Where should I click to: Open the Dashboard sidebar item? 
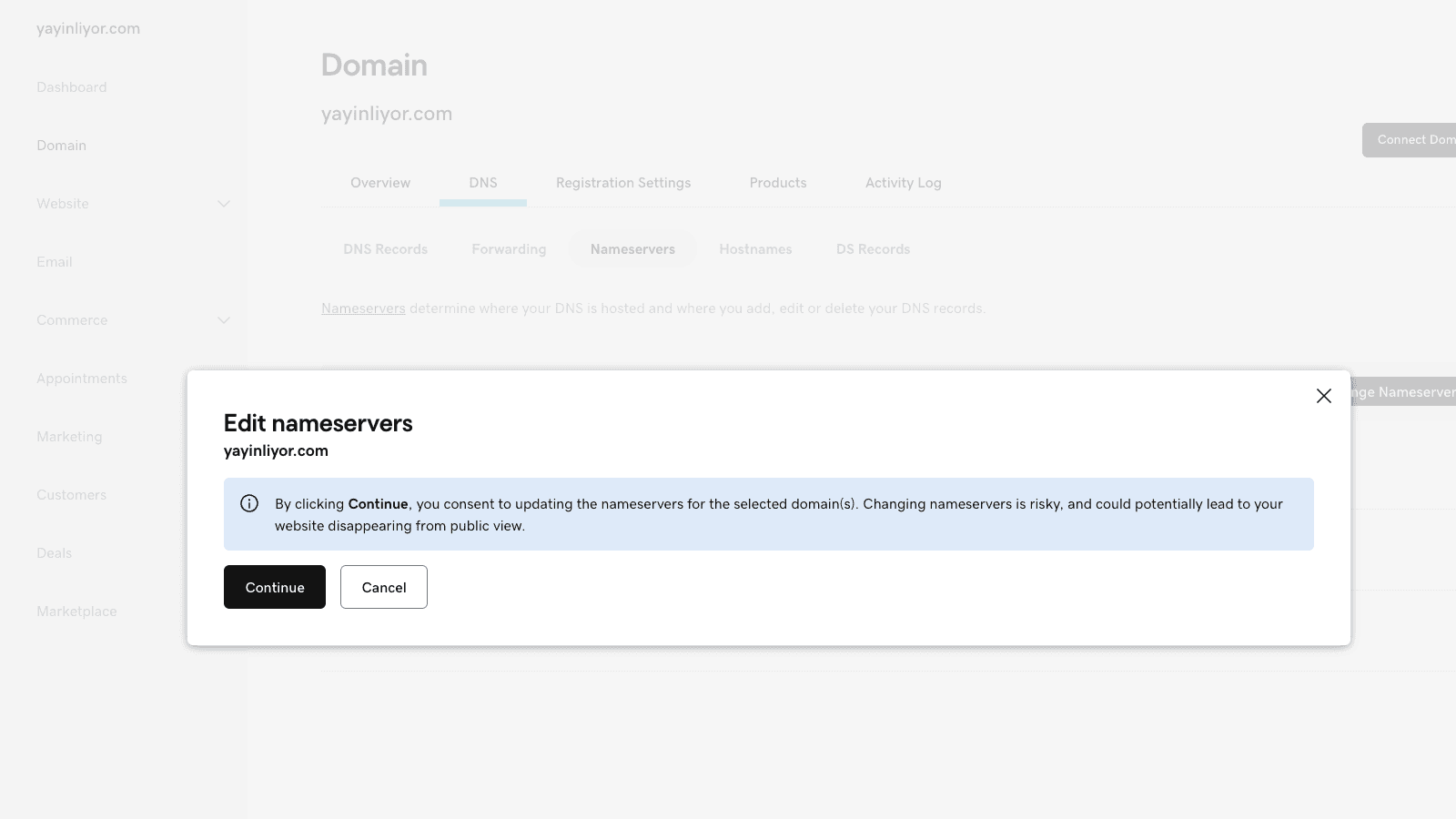click(72, 87)
